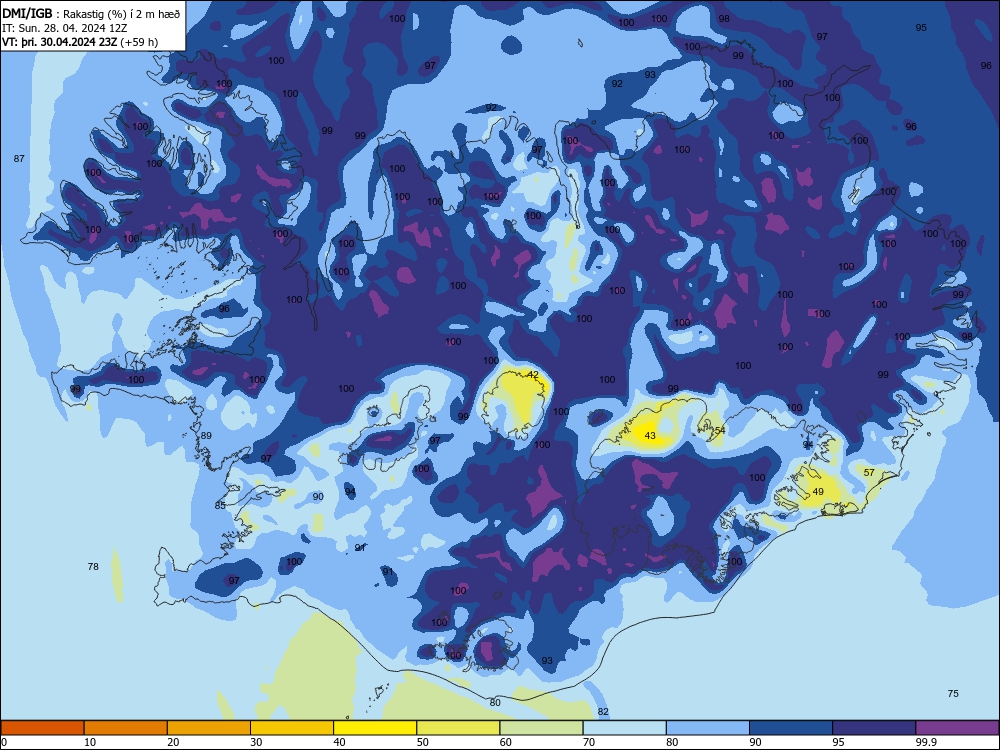Click the humidity value '87' over the western sea

19,158
